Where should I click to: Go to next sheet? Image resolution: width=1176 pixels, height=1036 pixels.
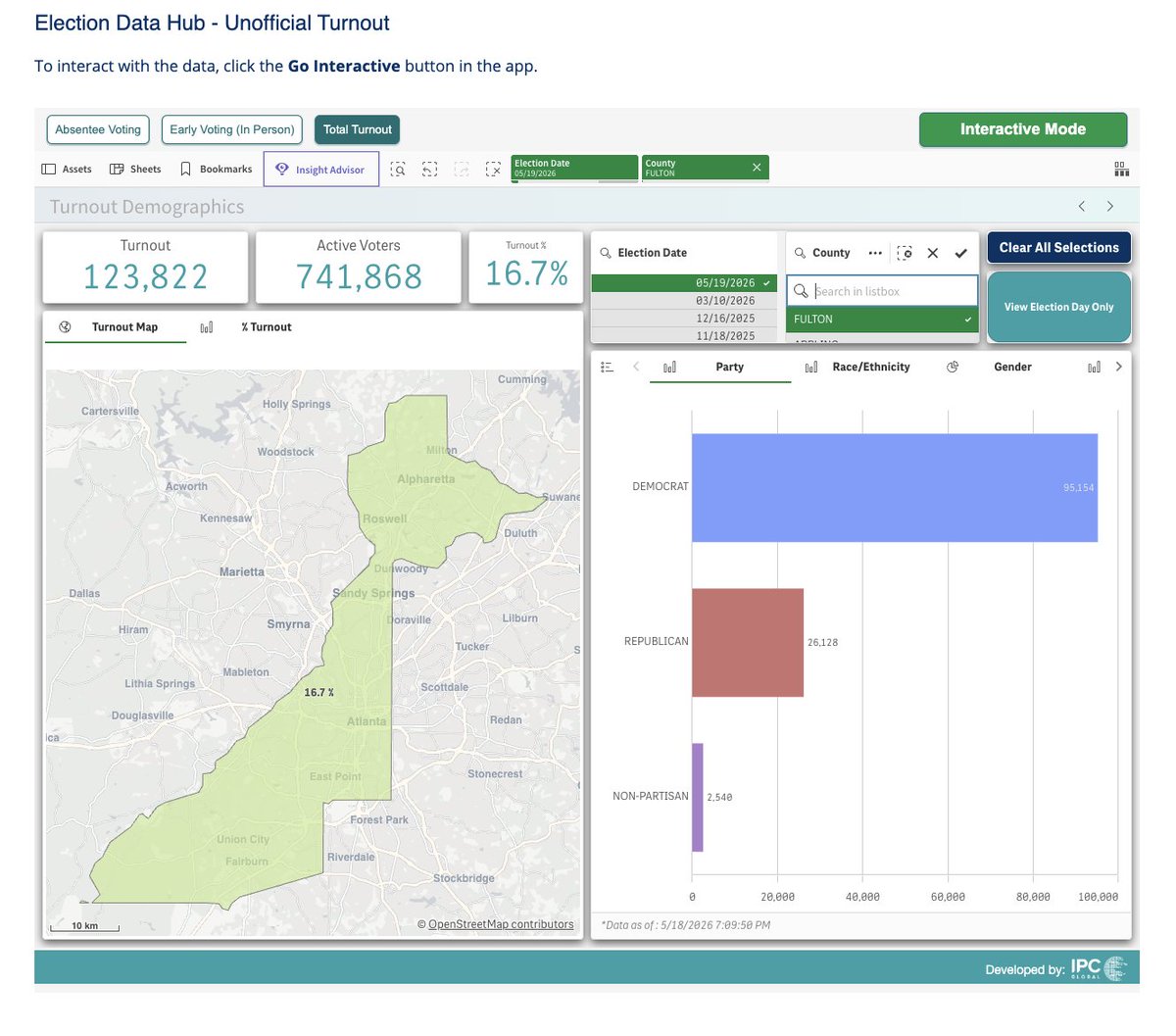click(x=1110, y=206)
